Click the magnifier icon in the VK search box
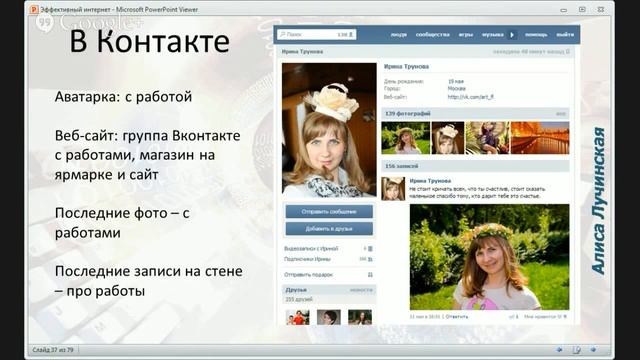Viewport: 640px width, 360px height. (x=282, y=34)
